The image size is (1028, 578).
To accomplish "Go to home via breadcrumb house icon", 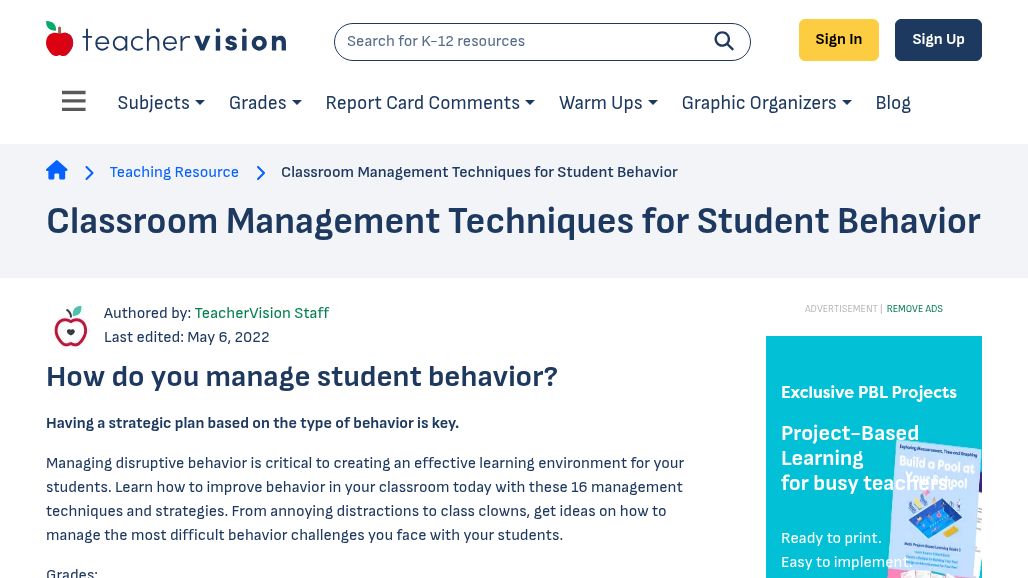I will tap(57, 171).
